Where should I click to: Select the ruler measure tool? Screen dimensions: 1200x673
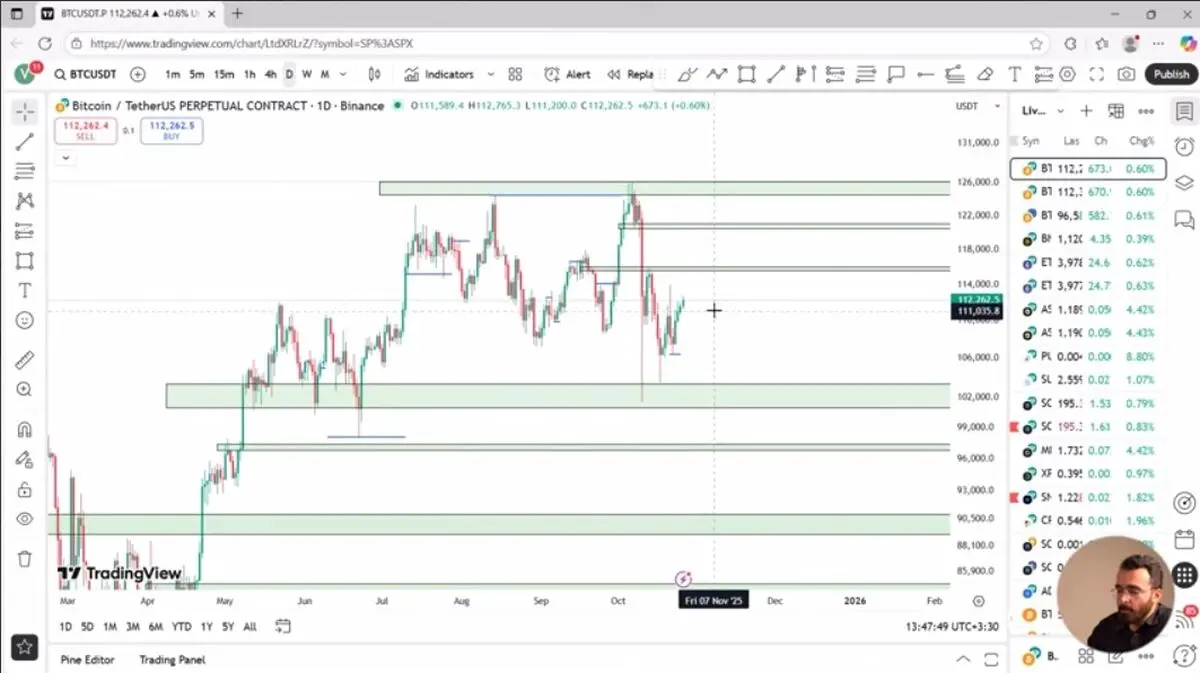tap(25, 359)
